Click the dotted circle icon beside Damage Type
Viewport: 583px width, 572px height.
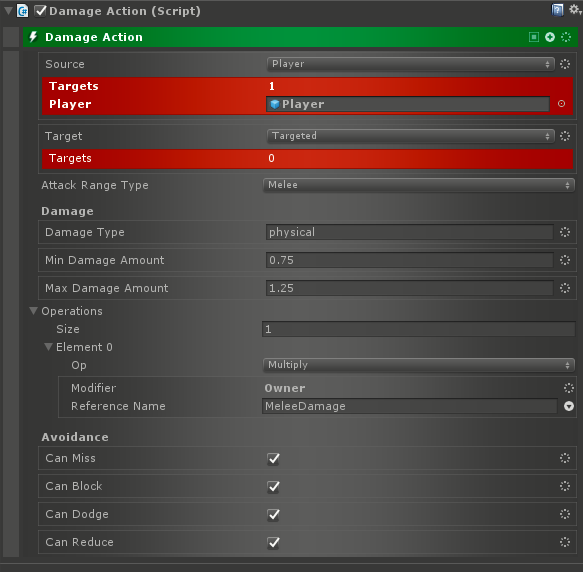[x=564, y=232]
